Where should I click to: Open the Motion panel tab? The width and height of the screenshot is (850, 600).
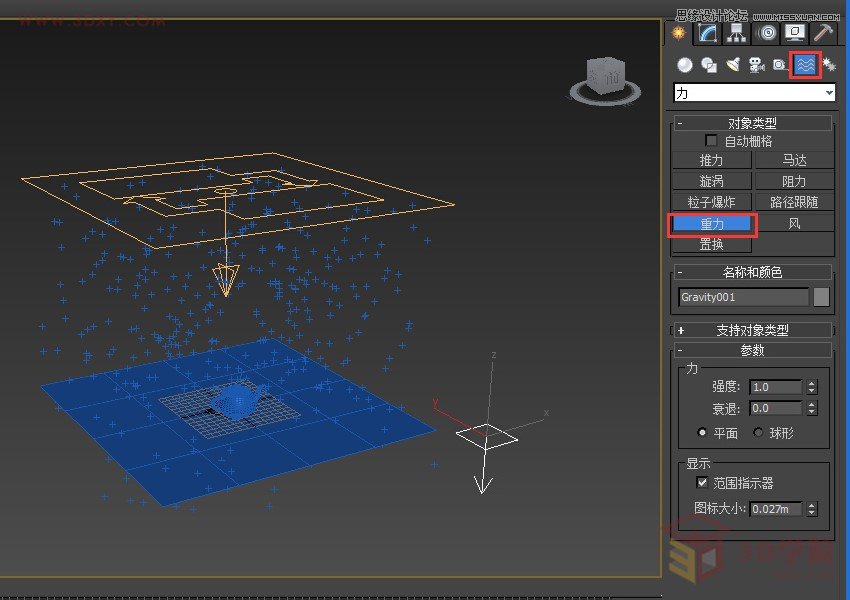766,32
